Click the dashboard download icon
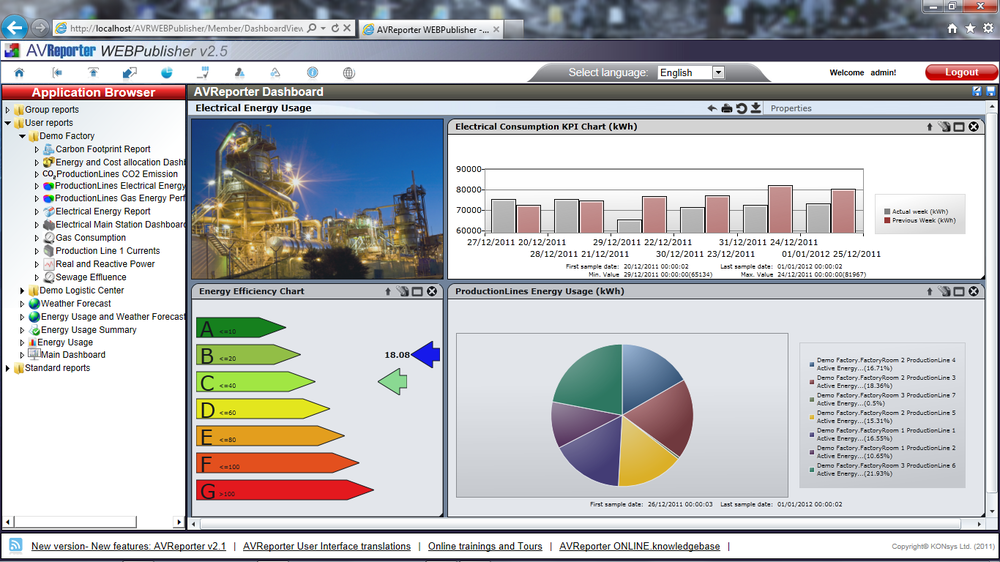 tap(756, 108)
